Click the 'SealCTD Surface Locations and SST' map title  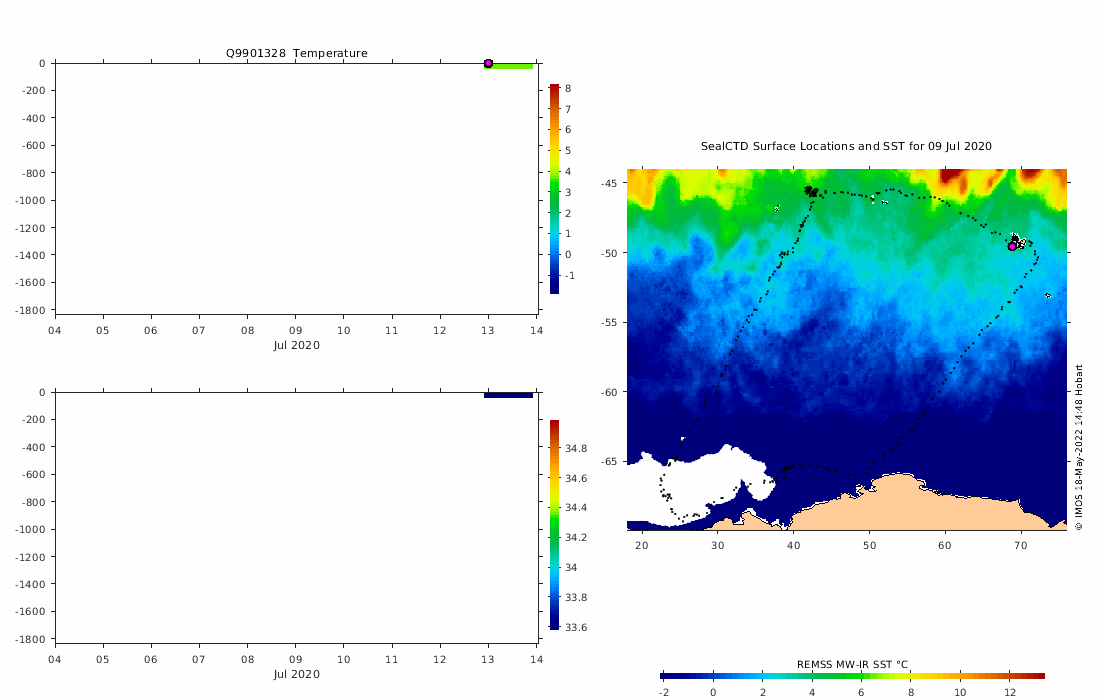click(846, 146)
